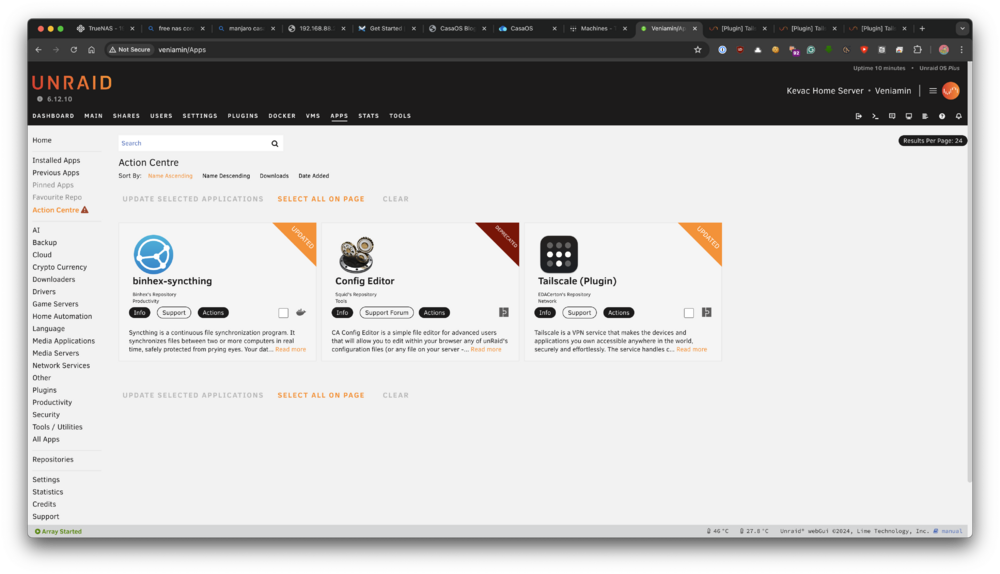The width and height of the screenshot is (1000, 574).
Task: Click the plugin icon on Config Editor card
Action: click(504, 313)
